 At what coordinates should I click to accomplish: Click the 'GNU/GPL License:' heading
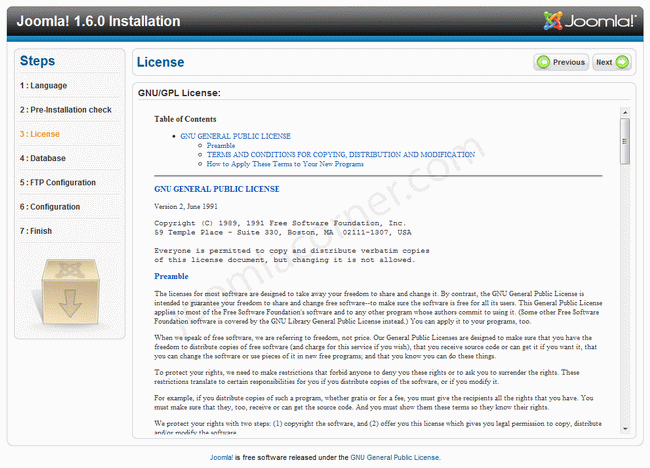click(x=179, y=93)
